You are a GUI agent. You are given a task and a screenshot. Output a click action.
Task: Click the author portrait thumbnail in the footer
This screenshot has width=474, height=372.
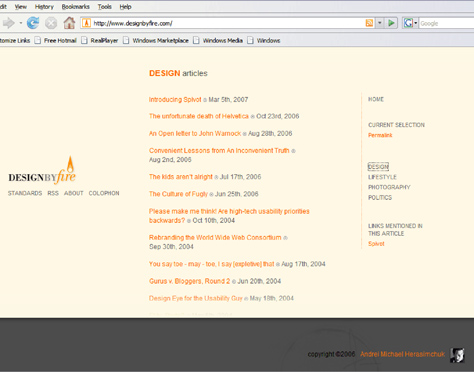click(x=457, y=355)
